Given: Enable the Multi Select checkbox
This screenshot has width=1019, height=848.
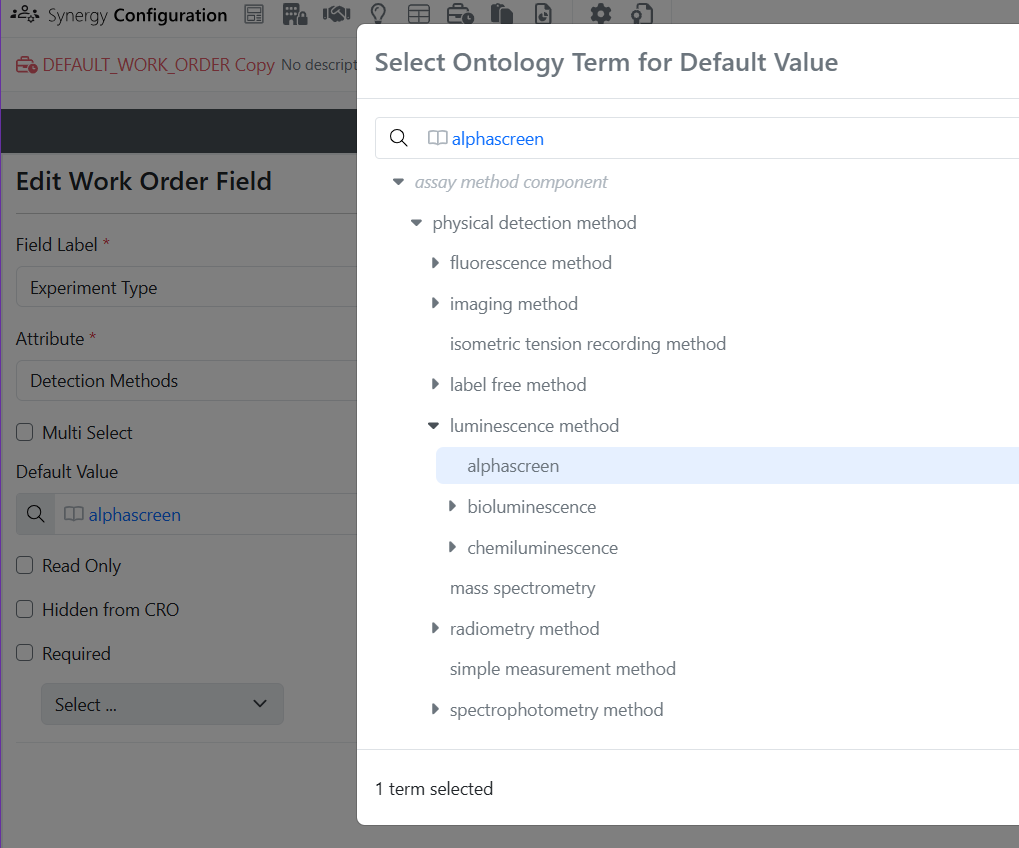Looking at the screenshot, I should (x=25, y=433).
